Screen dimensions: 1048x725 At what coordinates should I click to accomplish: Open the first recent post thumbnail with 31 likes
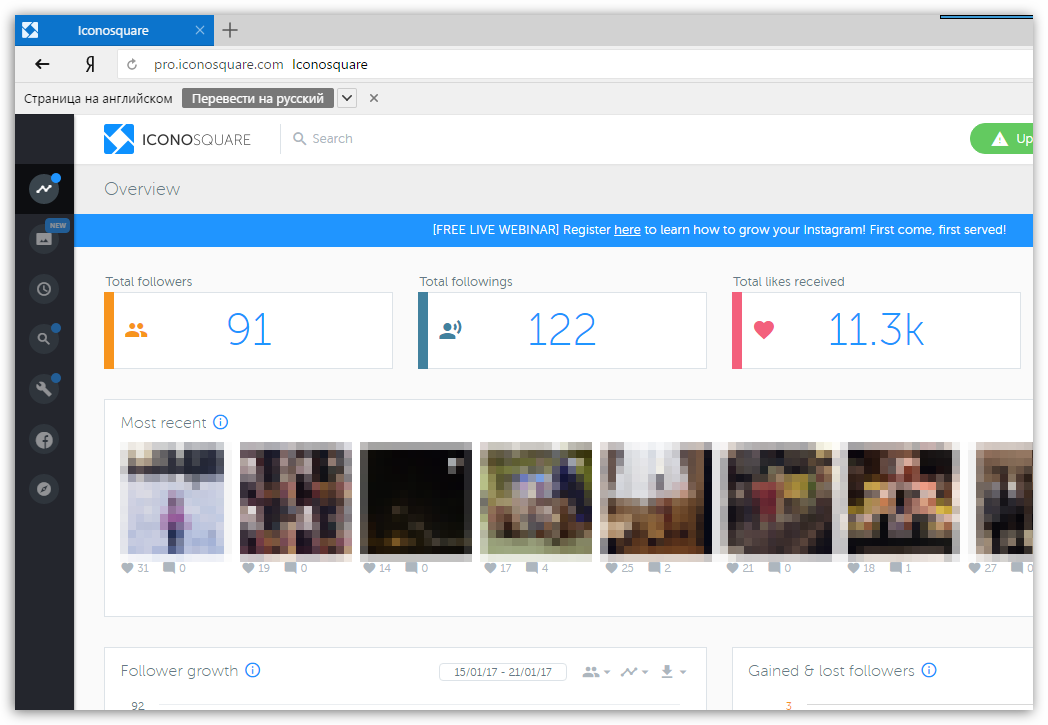[176, 498]
